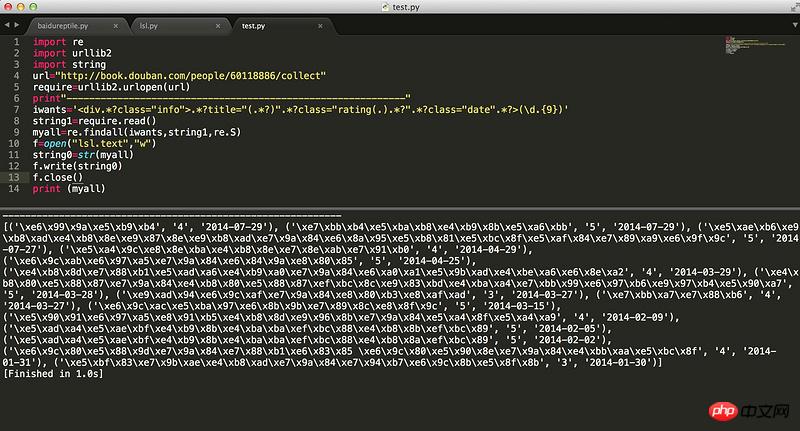Image resolution: width=800 pixels, height=431 pixels.
Task: Close the baidureptile.py tab
Action: click(x=116, y=26)
